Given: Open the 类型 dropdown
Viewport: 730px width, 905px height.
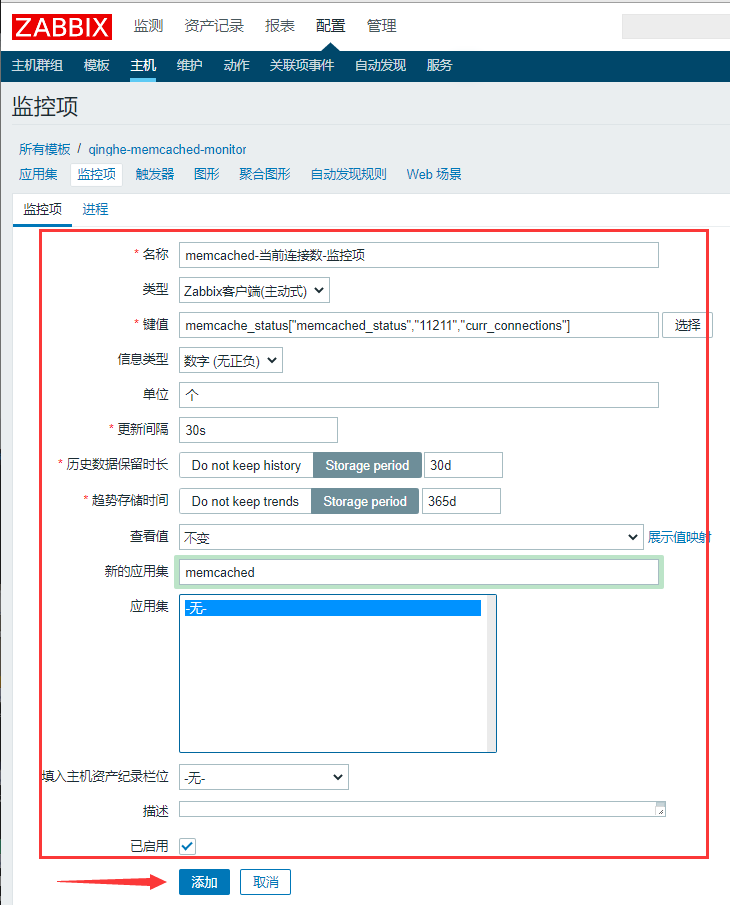Looking at the screenshot, I should pos(254,290).
